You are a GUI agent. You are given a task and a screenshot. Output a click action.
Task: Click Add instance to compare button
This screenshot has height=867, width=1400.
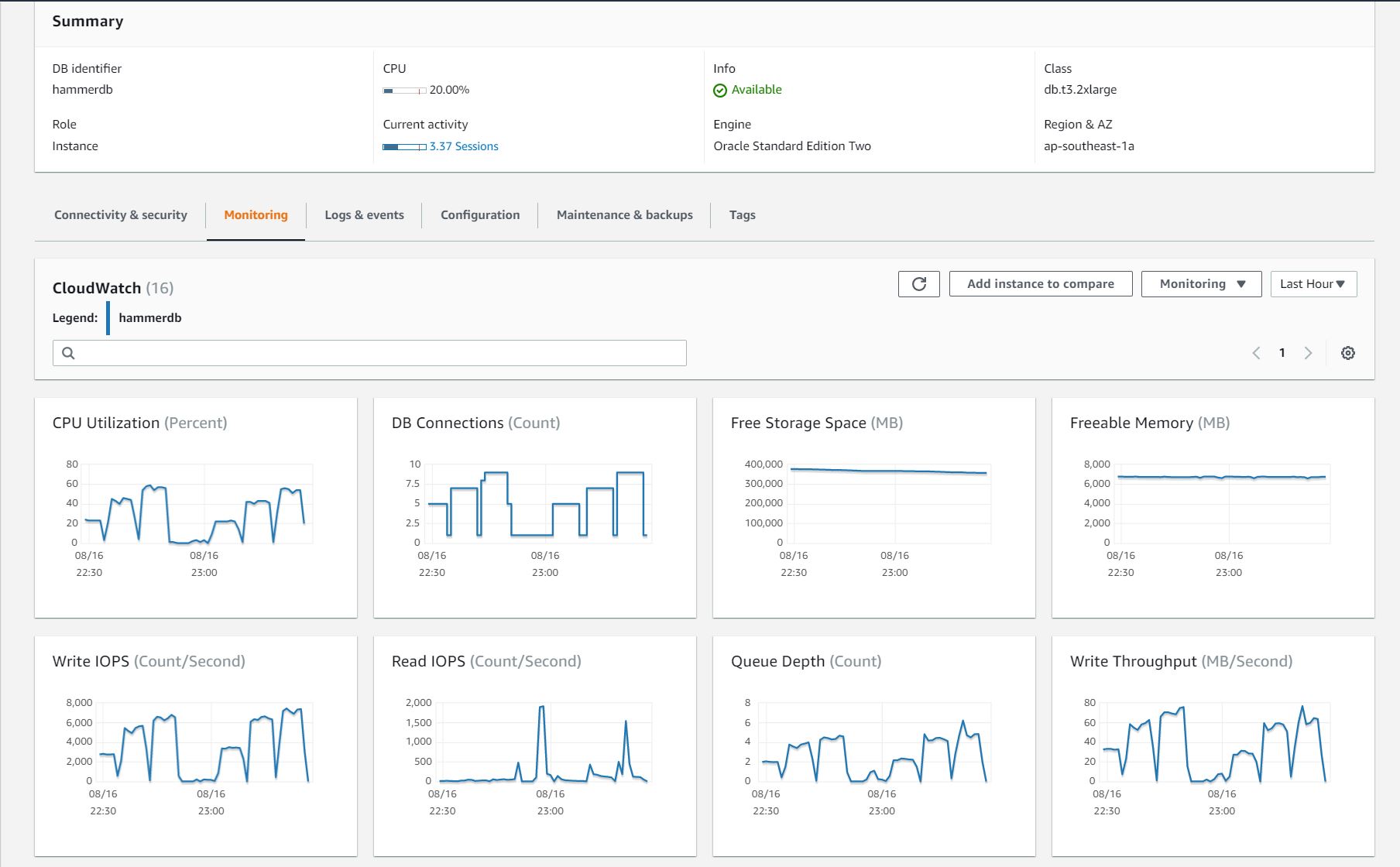tap(1040, 284)
